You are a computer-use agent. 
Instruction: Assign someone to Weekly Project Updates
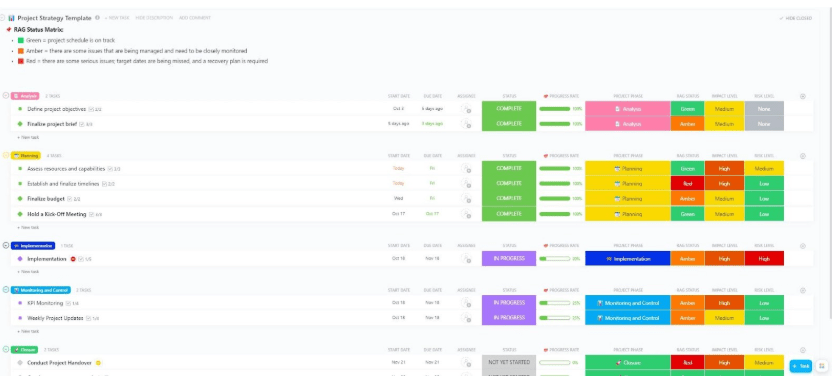tap(466, 318)
